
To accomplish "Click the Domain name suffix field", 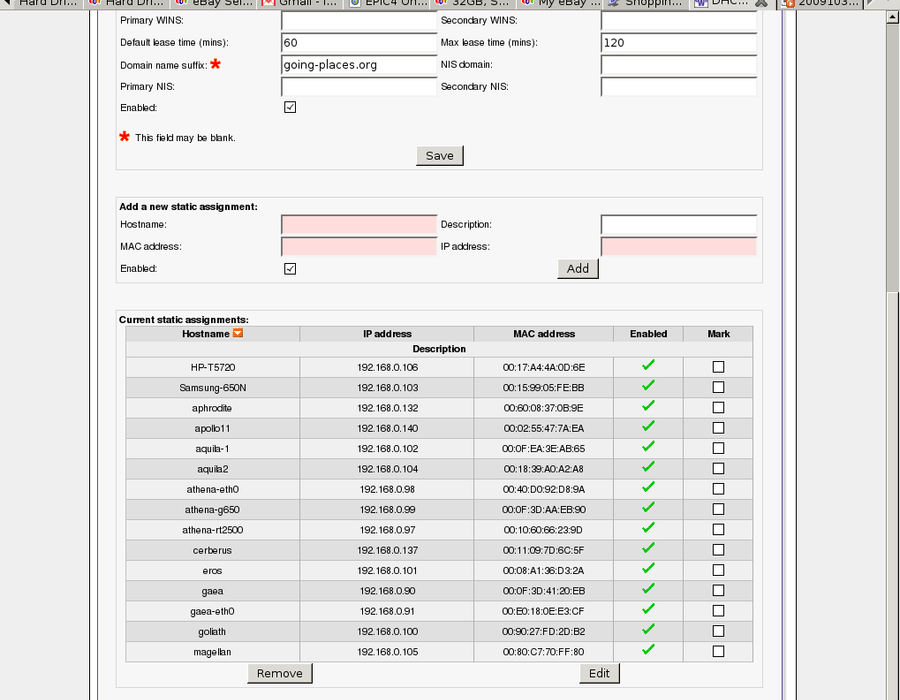I will click(359, 65).
